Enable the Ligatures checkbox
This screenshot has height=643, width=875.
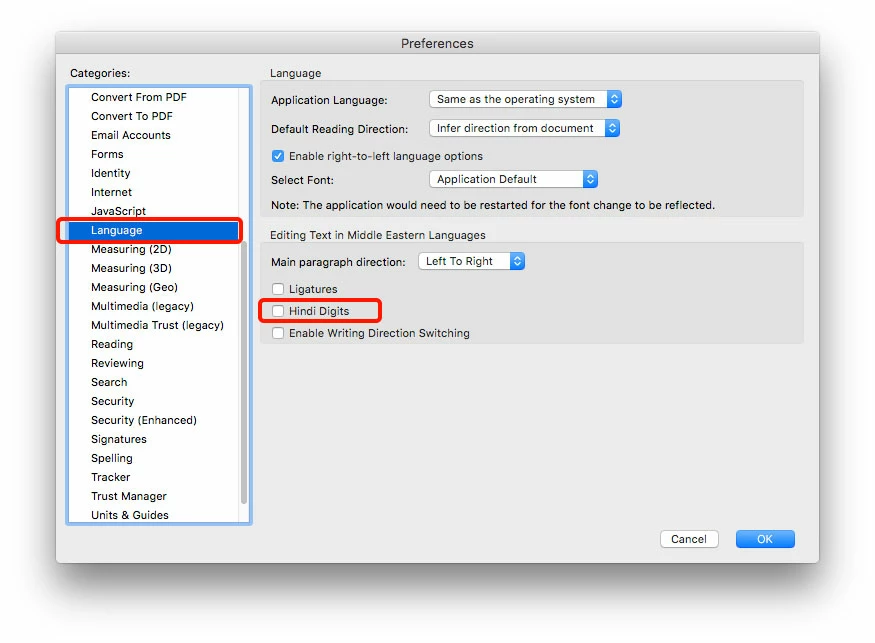pyautogui.click(x=278, y=289)
